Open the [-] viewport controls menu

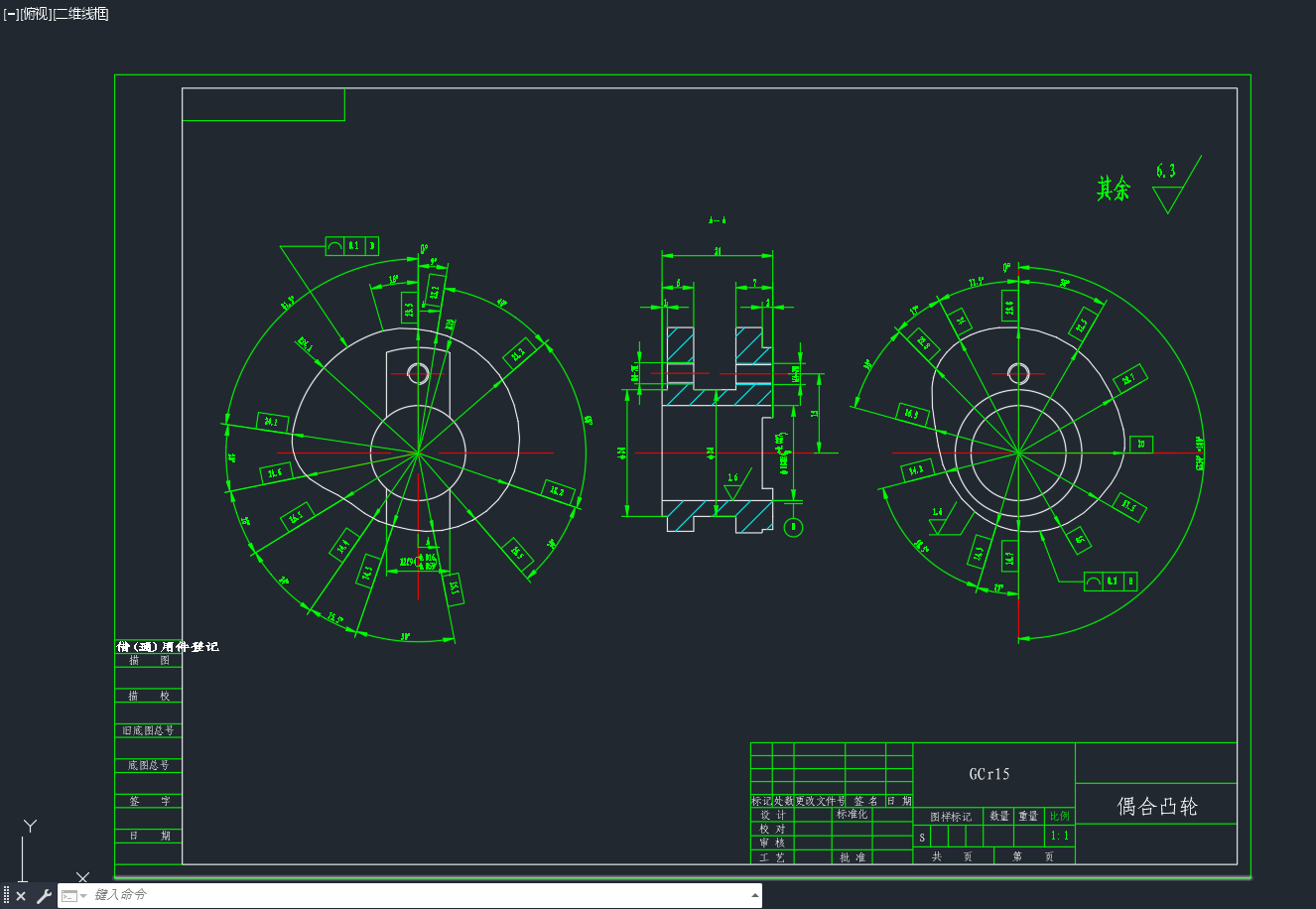coord(11,14)
